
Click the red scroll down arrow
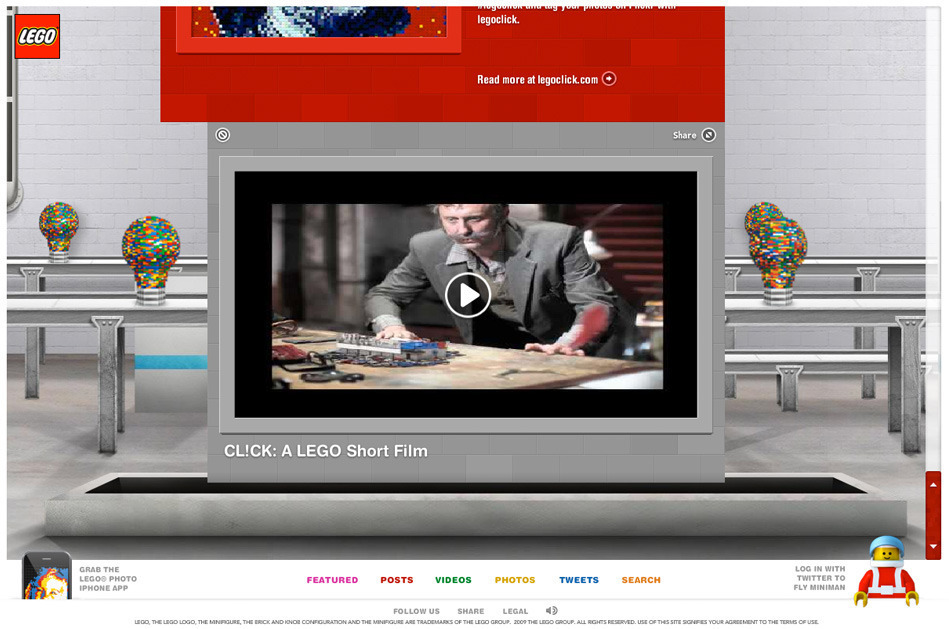tap(933, 547)
